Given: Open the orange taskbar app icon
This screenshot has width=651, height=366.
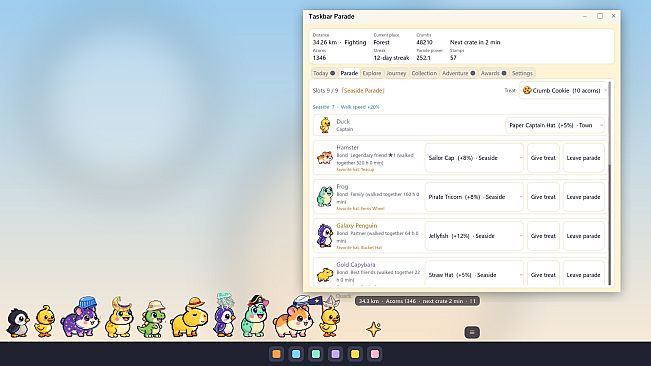Looking at the screenshot, I should click(277, 354).
